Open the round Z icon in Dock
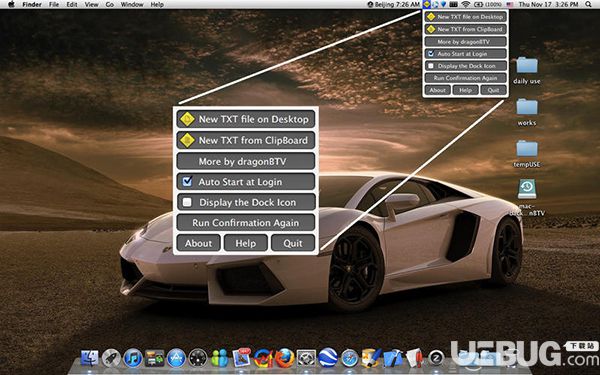600x375 pixels. click(436, 358)
